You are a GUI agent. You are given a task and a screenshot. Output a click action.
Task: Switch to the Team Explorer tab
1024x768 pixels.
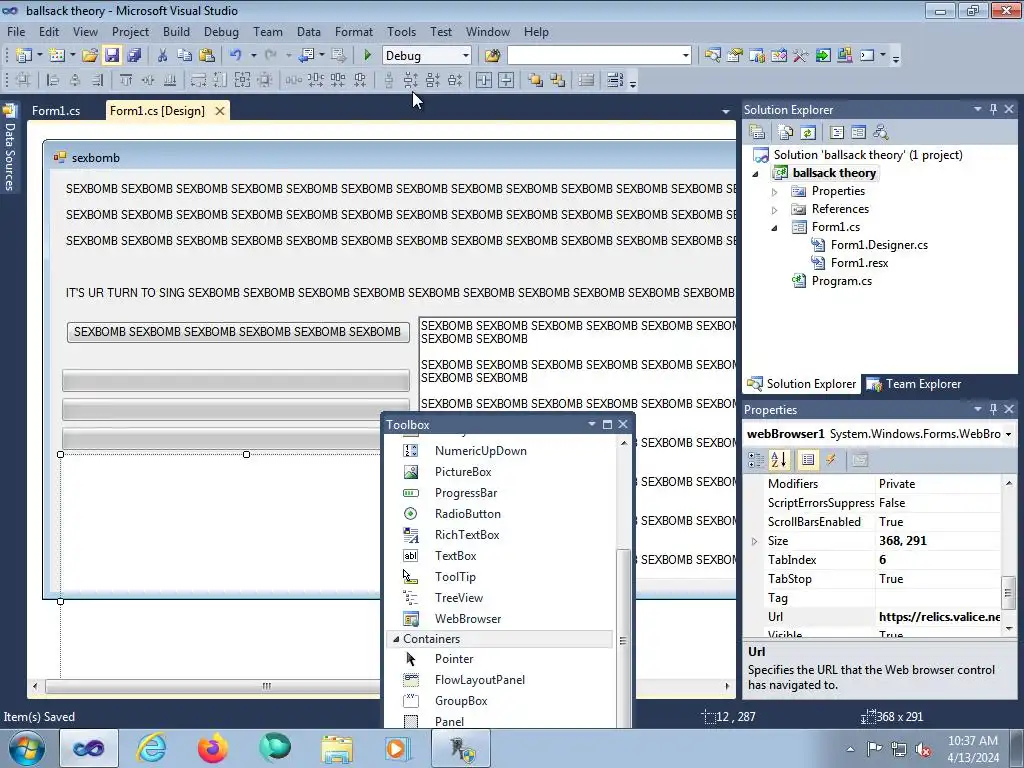coord(914,384)
